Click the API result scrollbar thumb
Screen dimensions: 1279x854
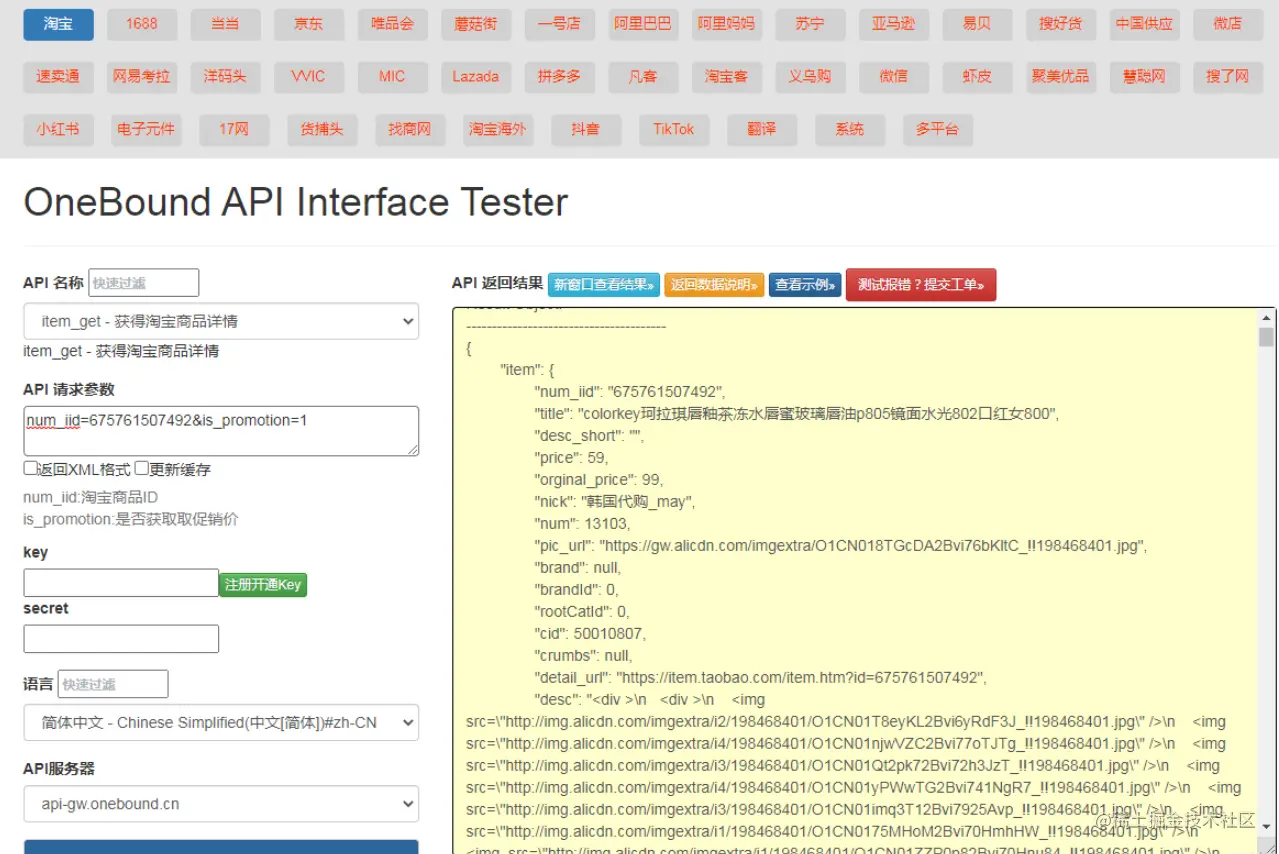tap(1266, 337)
